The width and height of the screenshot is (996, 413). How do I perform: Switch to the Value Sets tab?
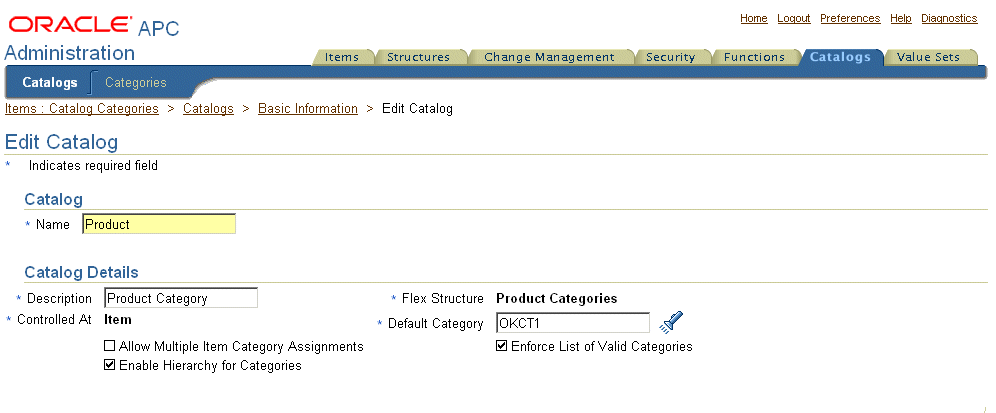point(928,57)
